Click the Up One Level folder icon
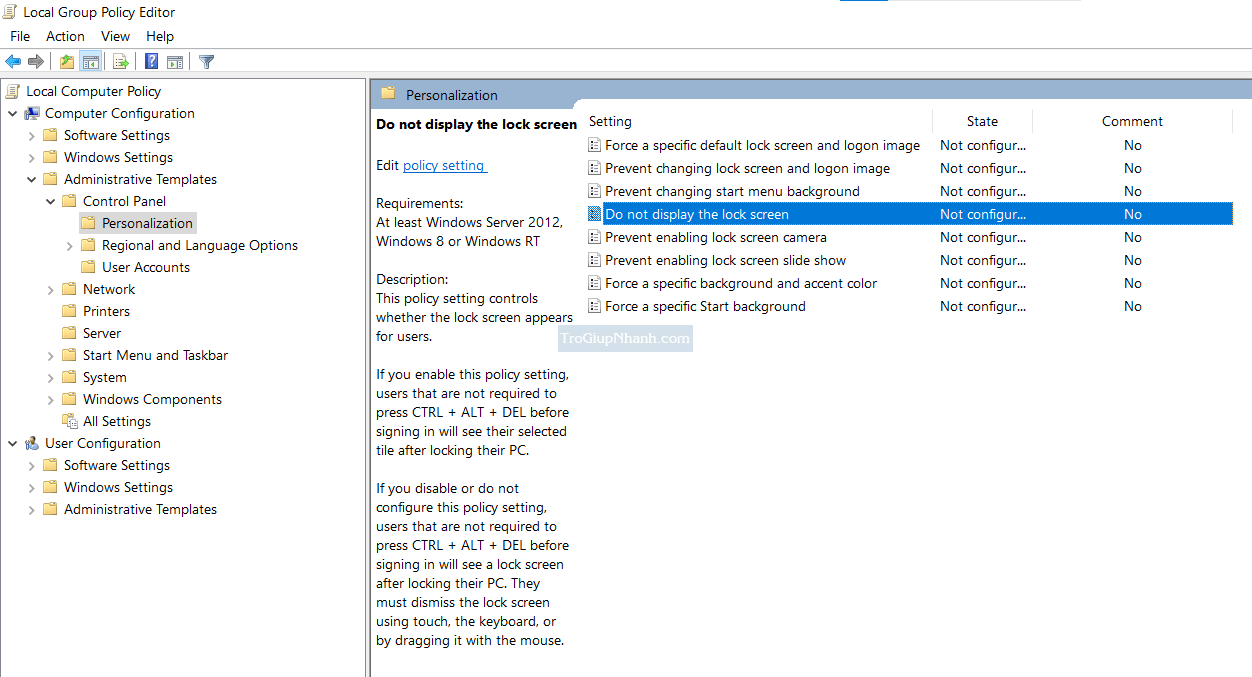The image size is (1252, 677). [66, 62]
